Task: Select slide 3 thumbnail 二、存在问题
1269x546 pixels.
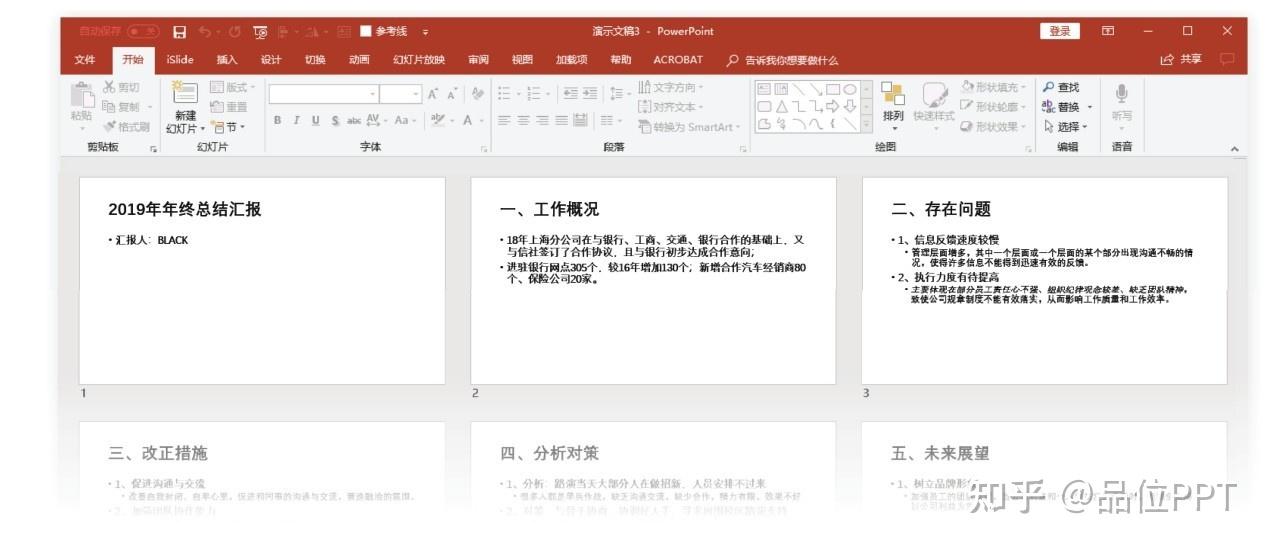Action: pos(1045,281)
